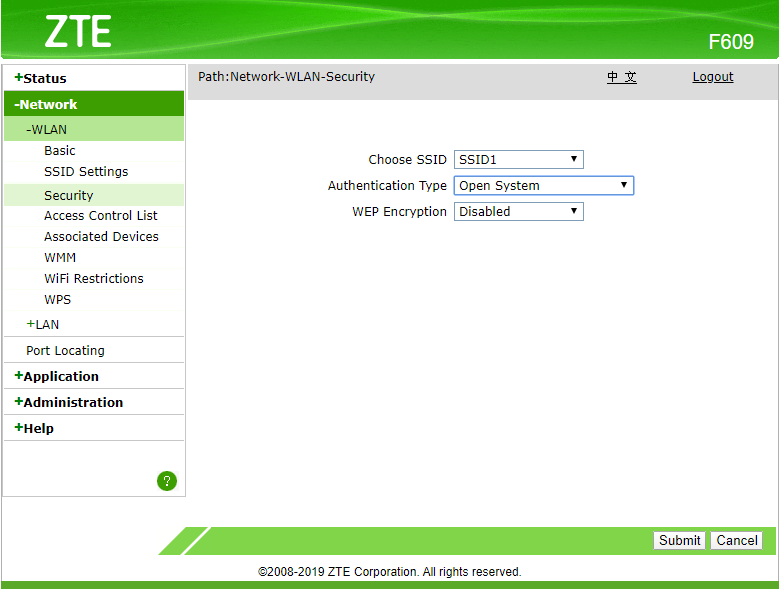This screenshot has height=595, width=779.
Task: Click the ZTE Corporation copyright text
Action: 390,572
